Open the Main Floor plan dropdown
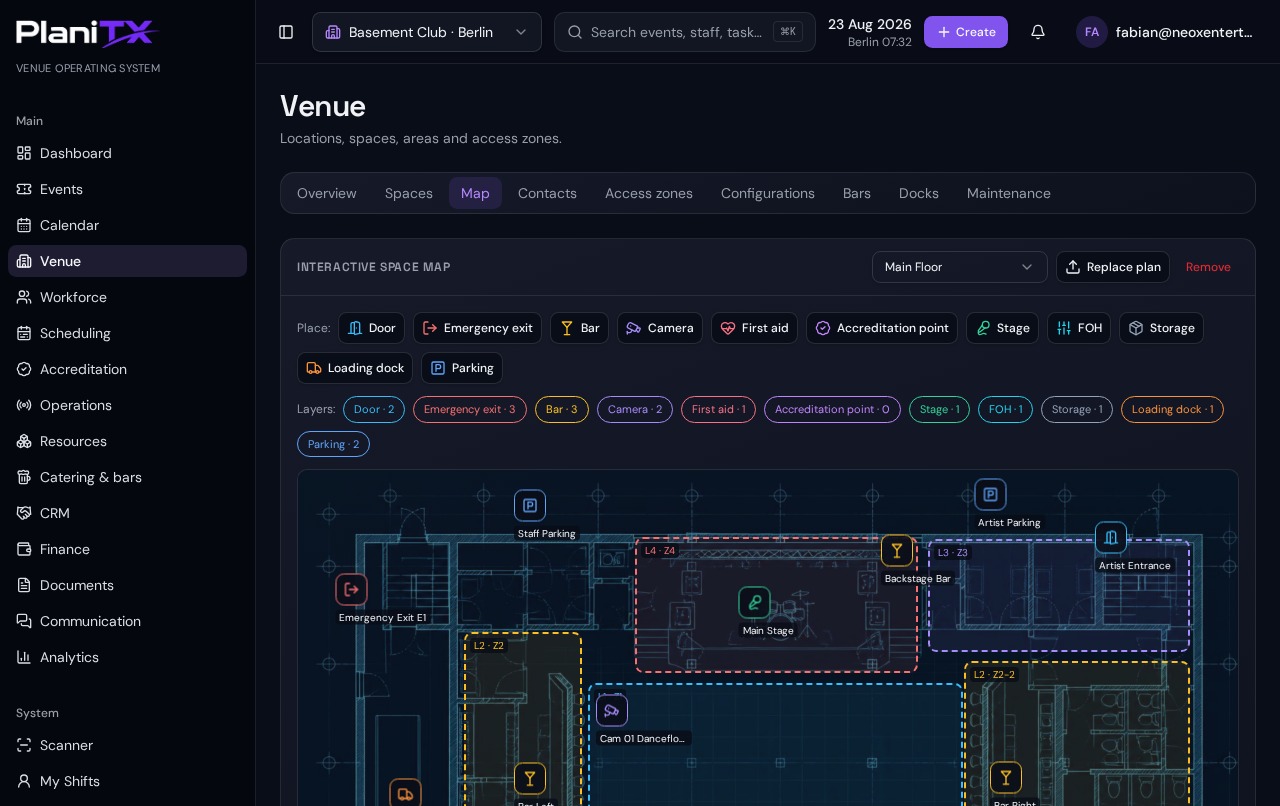Image resolution: width=1280 pixels, height=806 pixels. pyautogui.click(x=960, y=267)
